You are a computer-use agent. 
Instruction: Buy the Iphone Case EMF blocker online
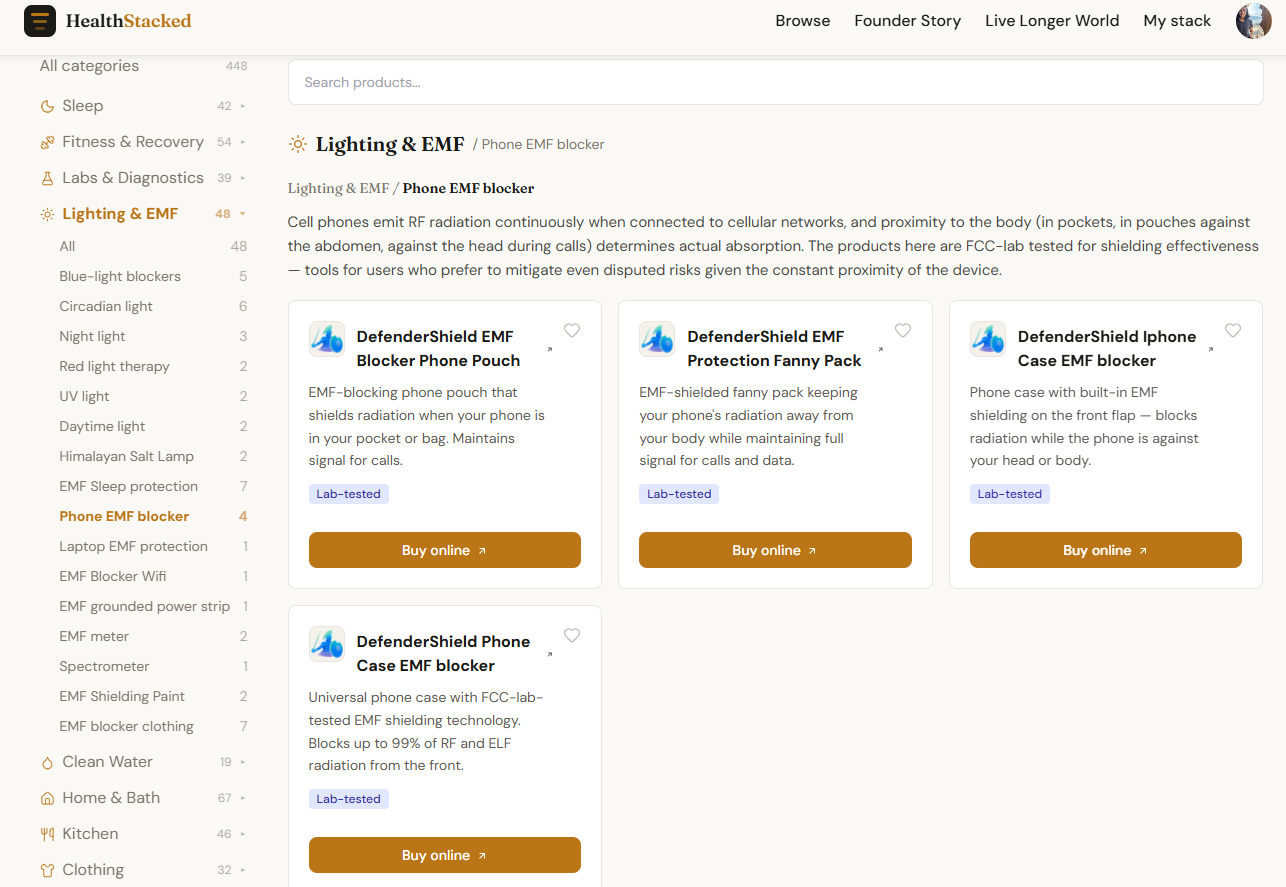(1106, 550)
